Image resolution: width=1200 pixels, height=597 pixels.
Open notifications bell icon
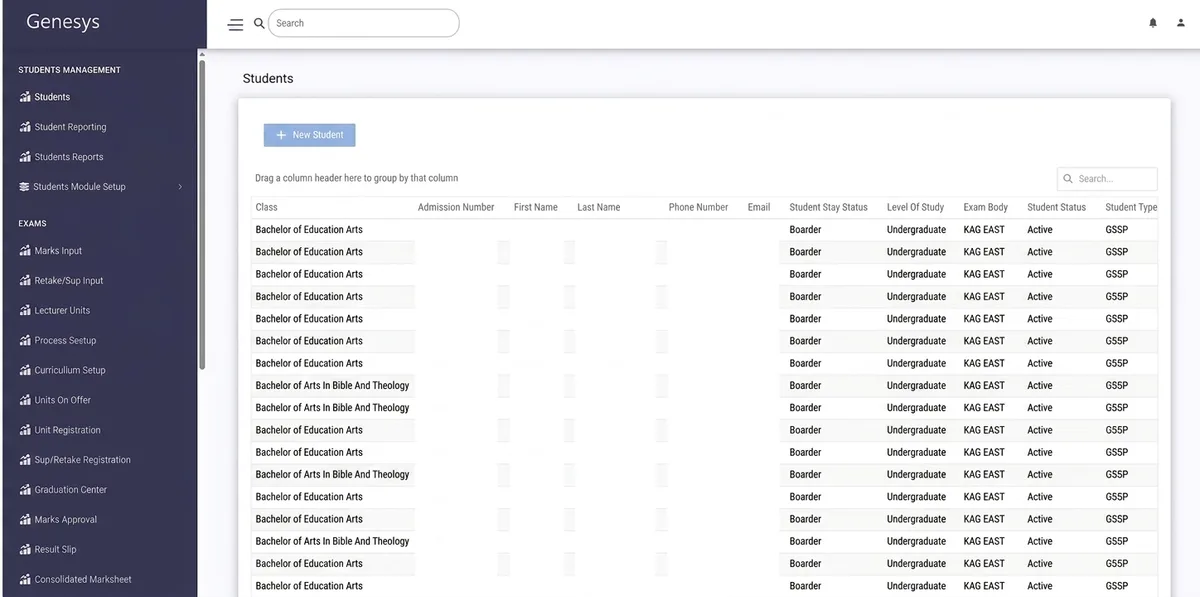(x=1153, y=23)
